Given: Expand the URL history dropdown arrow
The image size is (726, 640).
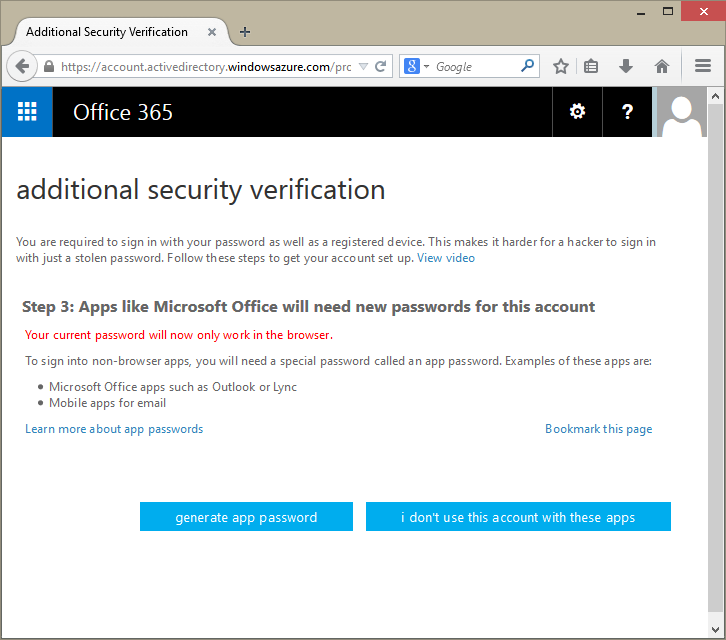Looking at the screenshot, I should tap(363, 66).
